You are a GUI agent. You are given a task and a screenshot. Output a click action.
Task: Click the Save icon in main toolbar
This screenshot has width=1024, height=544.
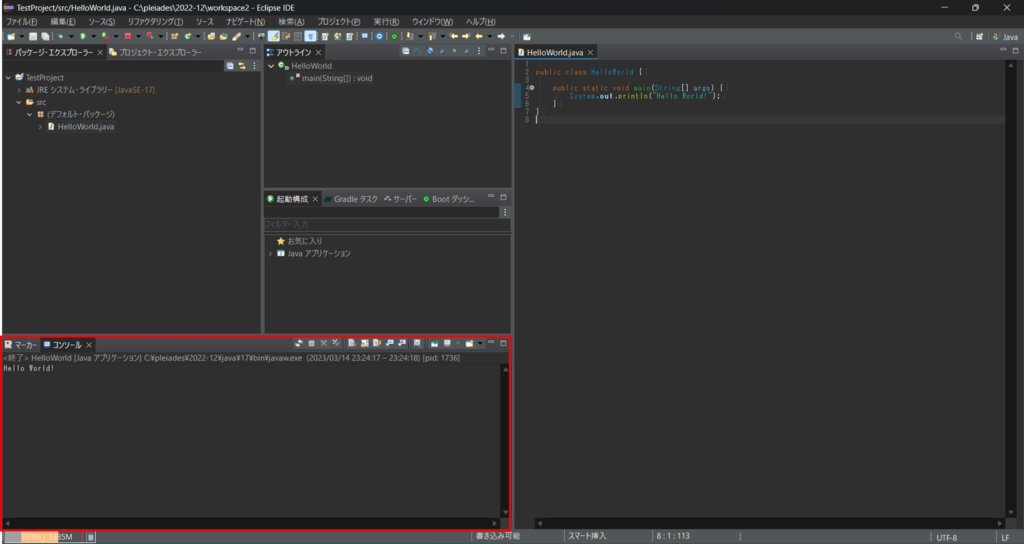click(x=32, y=37)
